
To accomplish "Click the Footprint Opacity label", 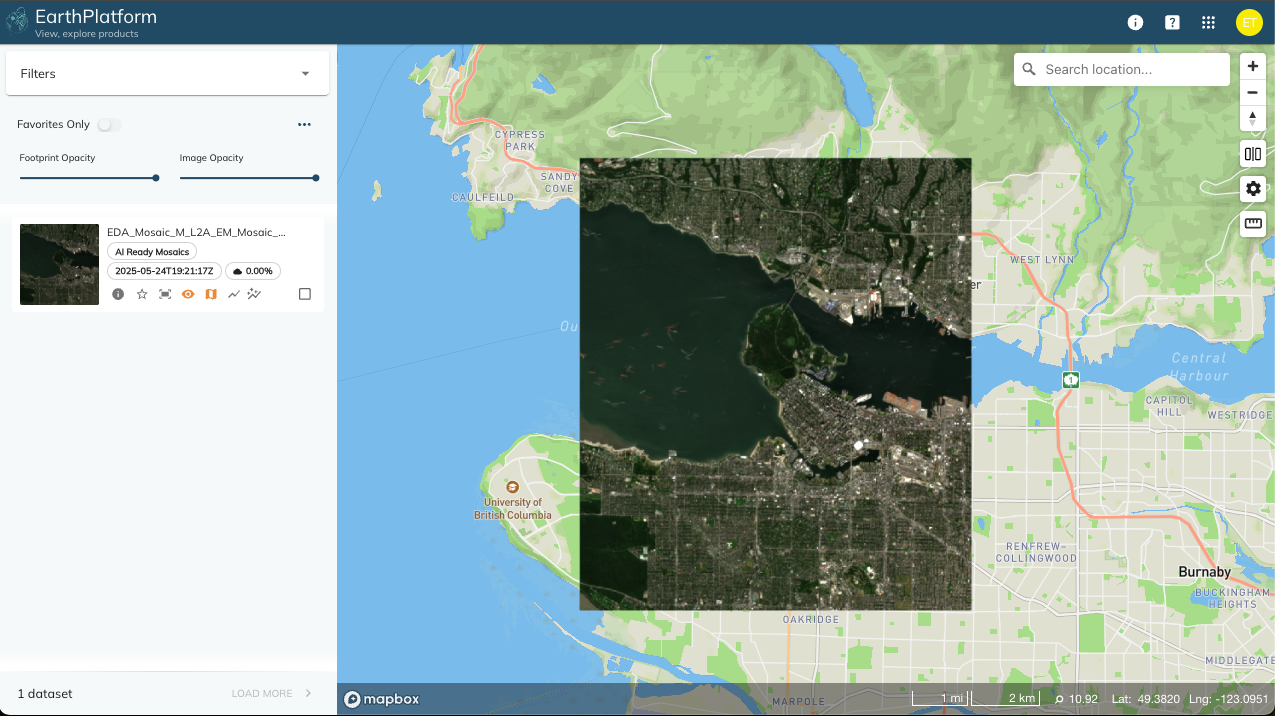I will click(x=57, y=158).
